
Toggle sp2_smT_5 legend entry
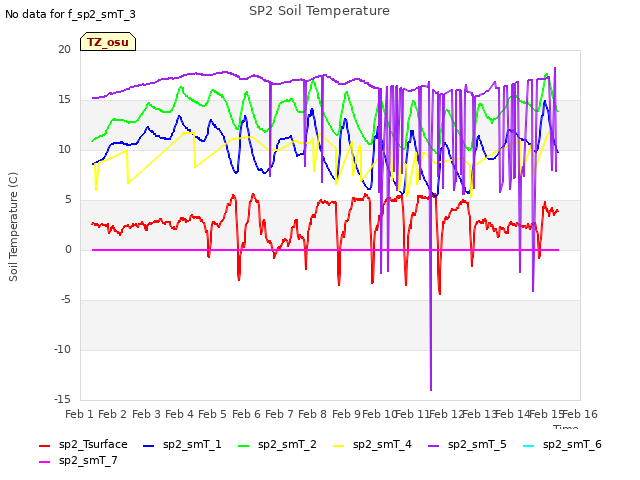point(467,444)
